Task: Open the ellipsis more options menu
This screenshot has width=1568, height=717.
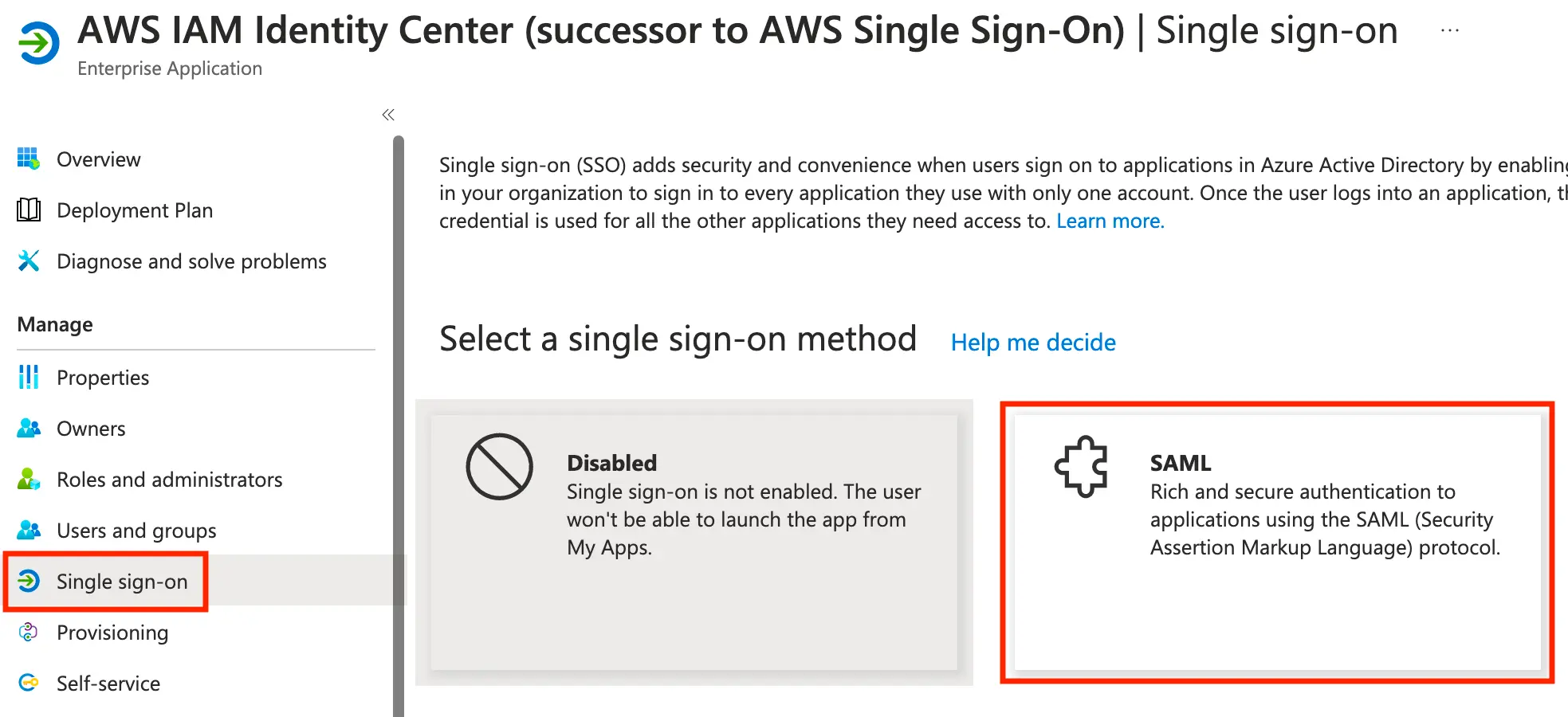Action: pos(1450,31)
